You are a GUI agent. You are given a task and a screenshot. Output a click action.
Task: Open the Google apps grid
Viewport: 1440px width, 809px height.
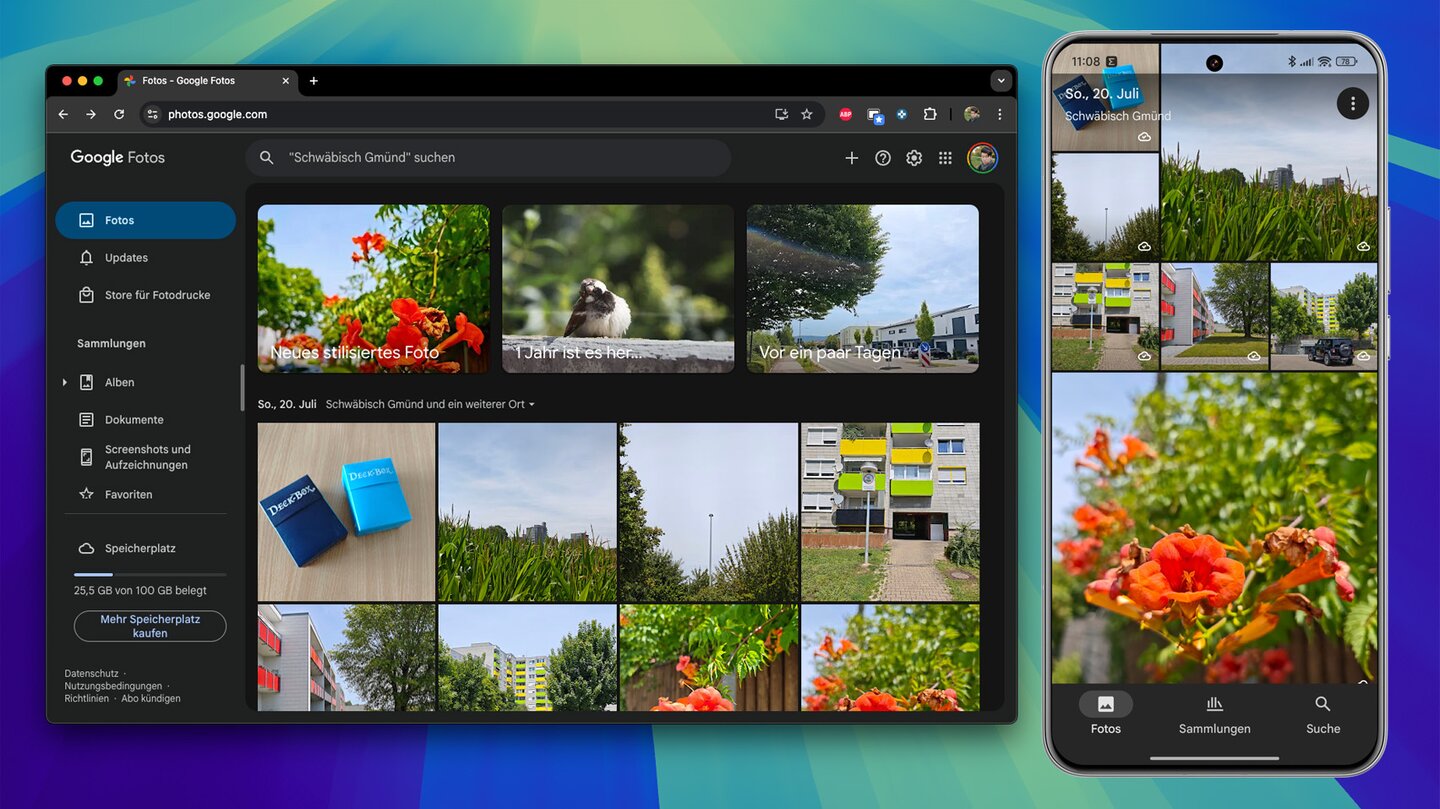(x=945, y=158)
